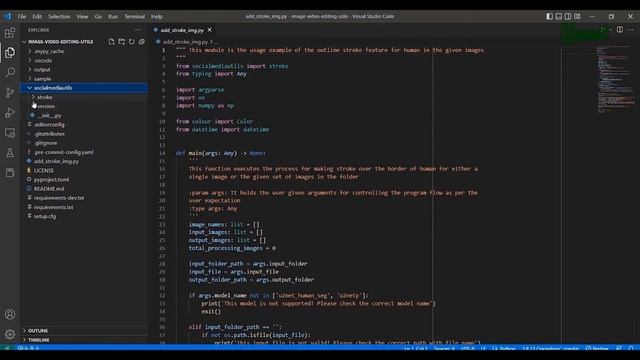Open Customize Layout icon
The height and width of the screenshot is (360, 640).
[577, 16]
